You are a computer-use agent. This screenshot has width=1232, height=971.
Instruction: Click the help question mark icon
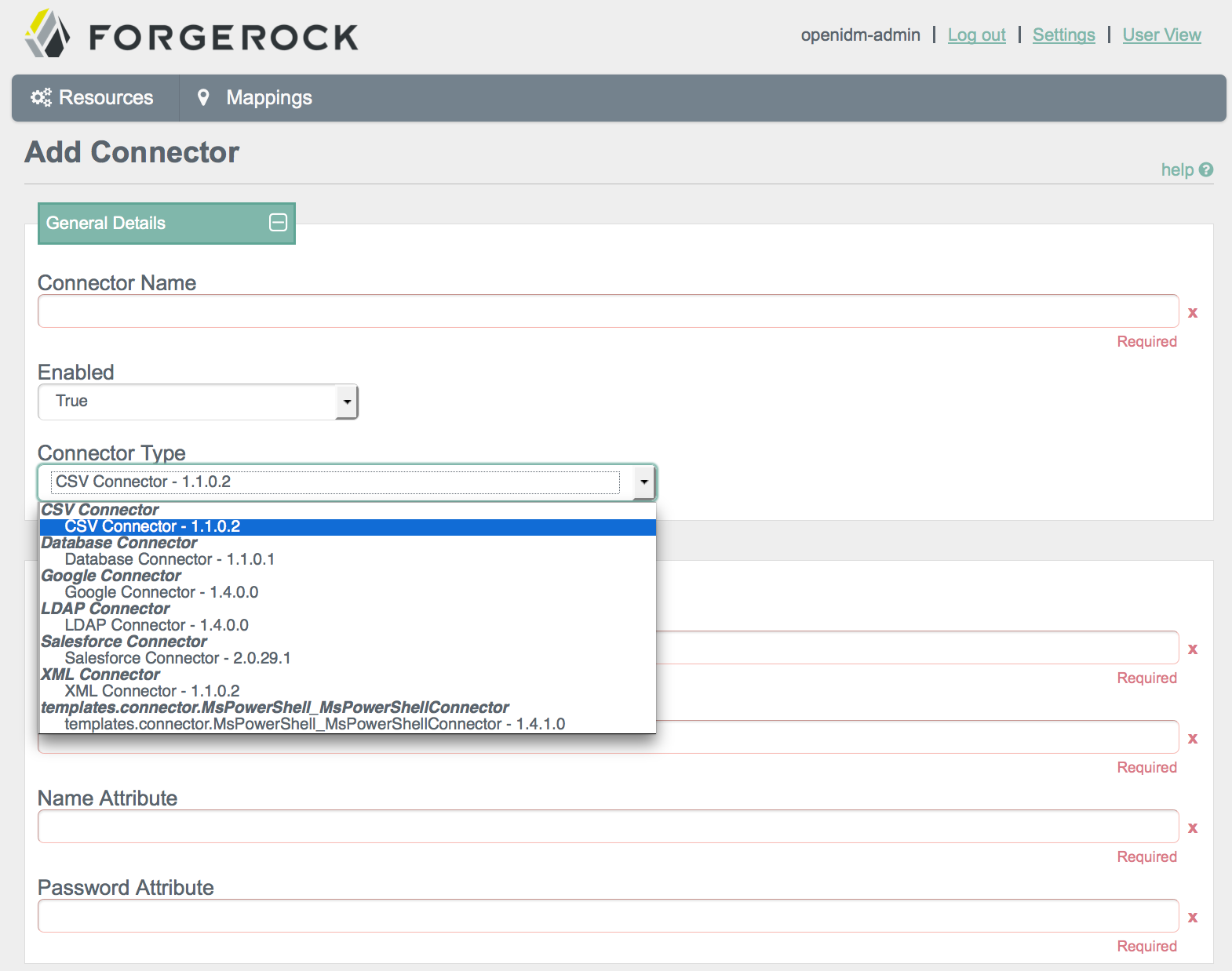coord(1206,169)
